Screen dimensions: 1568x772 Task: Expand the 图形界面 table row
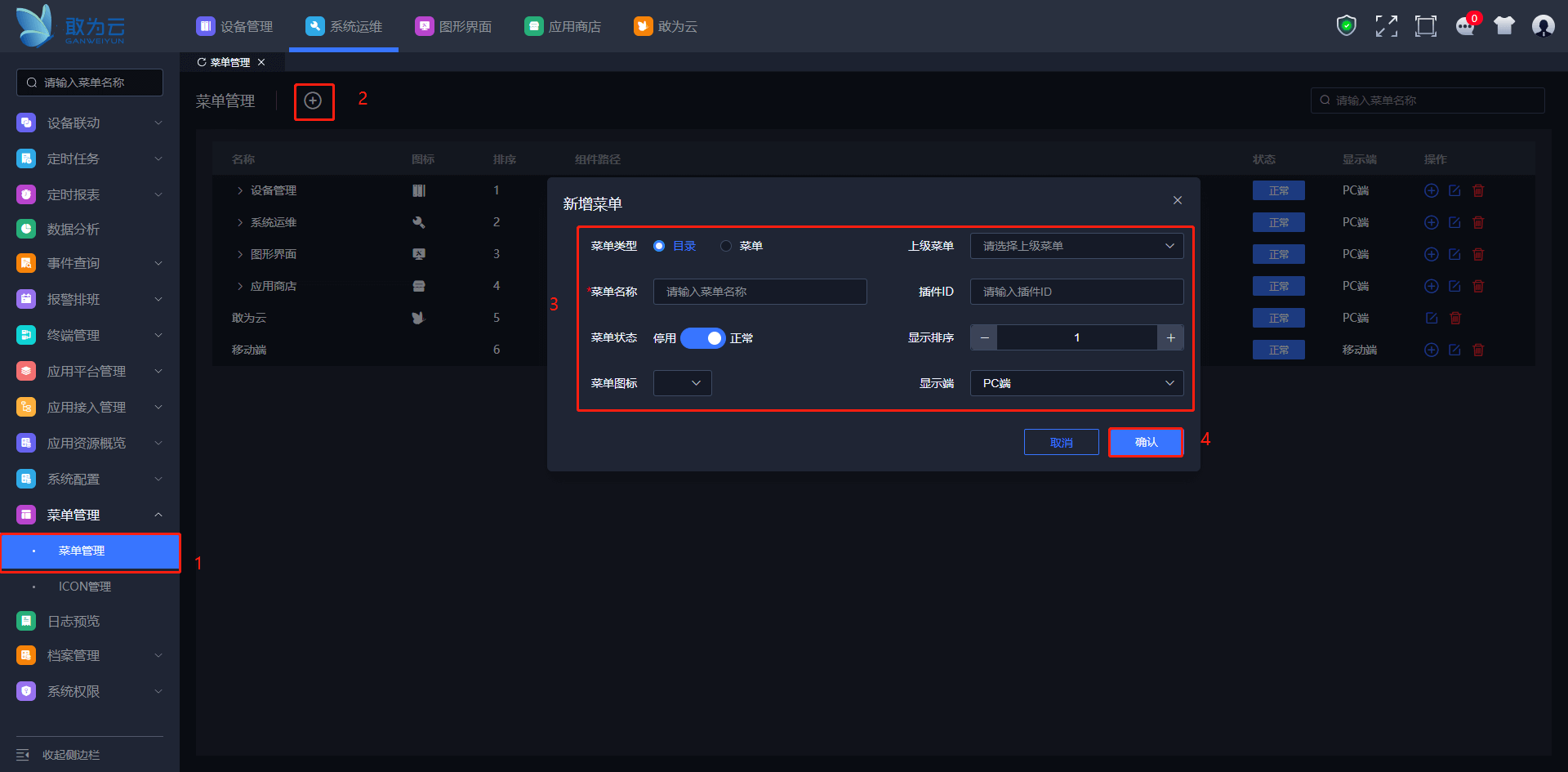click(x=240, y=254)
